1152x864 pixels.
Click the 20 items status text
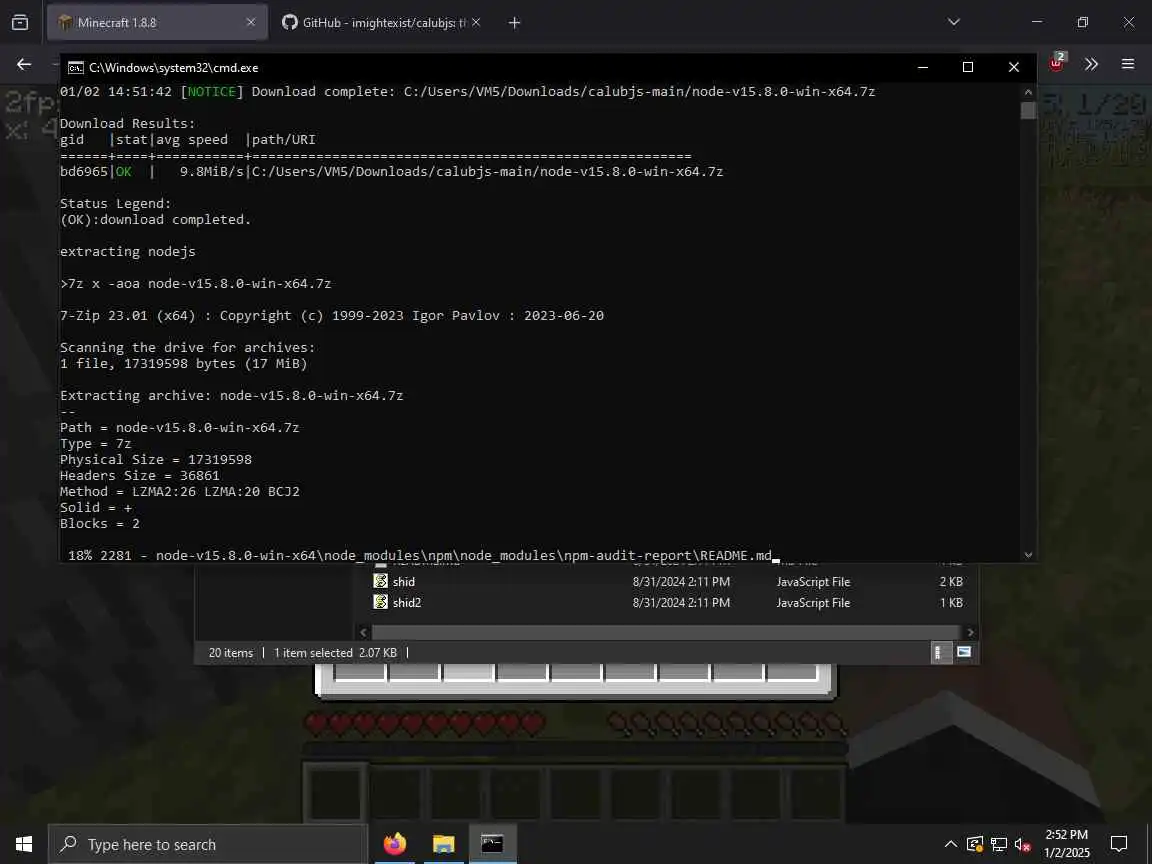coord(231,652)
